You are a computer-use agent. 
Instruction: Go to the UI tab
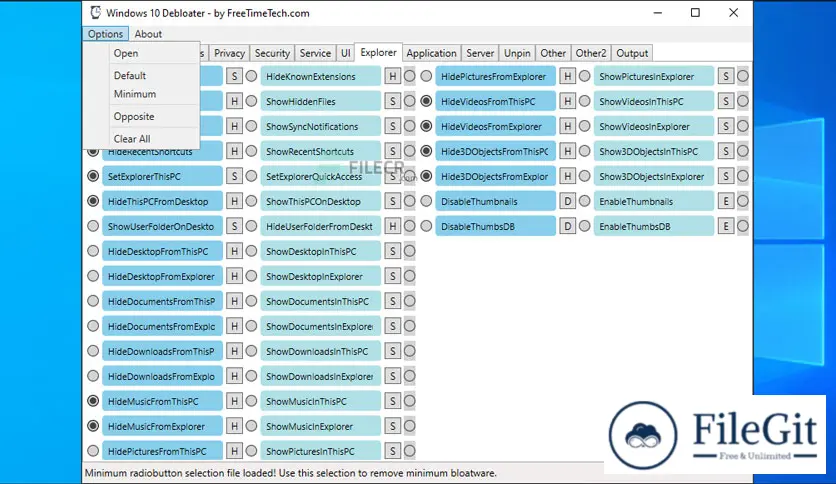click(345, 53)
